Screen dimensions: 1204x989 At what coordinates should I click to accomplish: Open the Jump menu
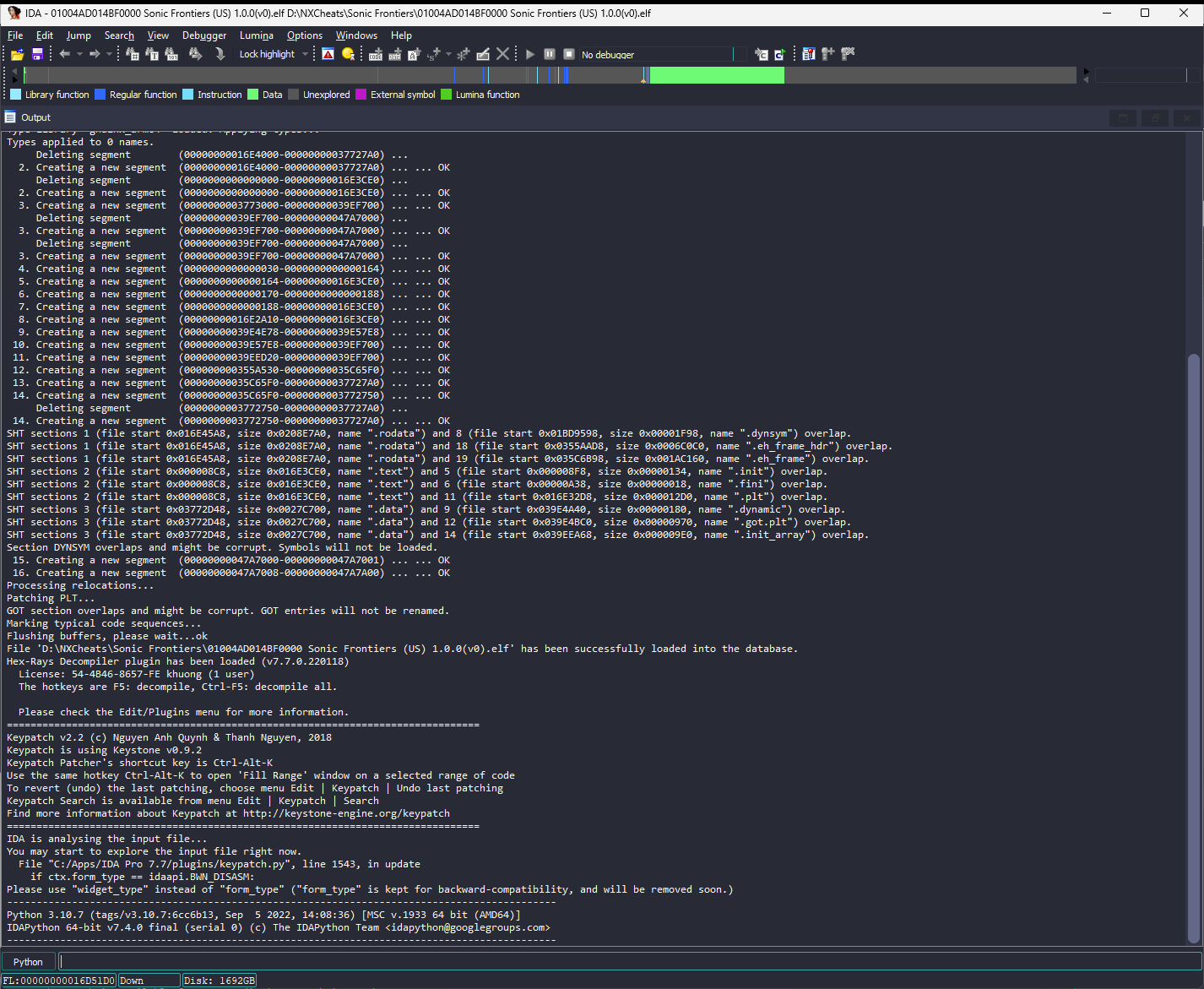click(x=79, y=35)
